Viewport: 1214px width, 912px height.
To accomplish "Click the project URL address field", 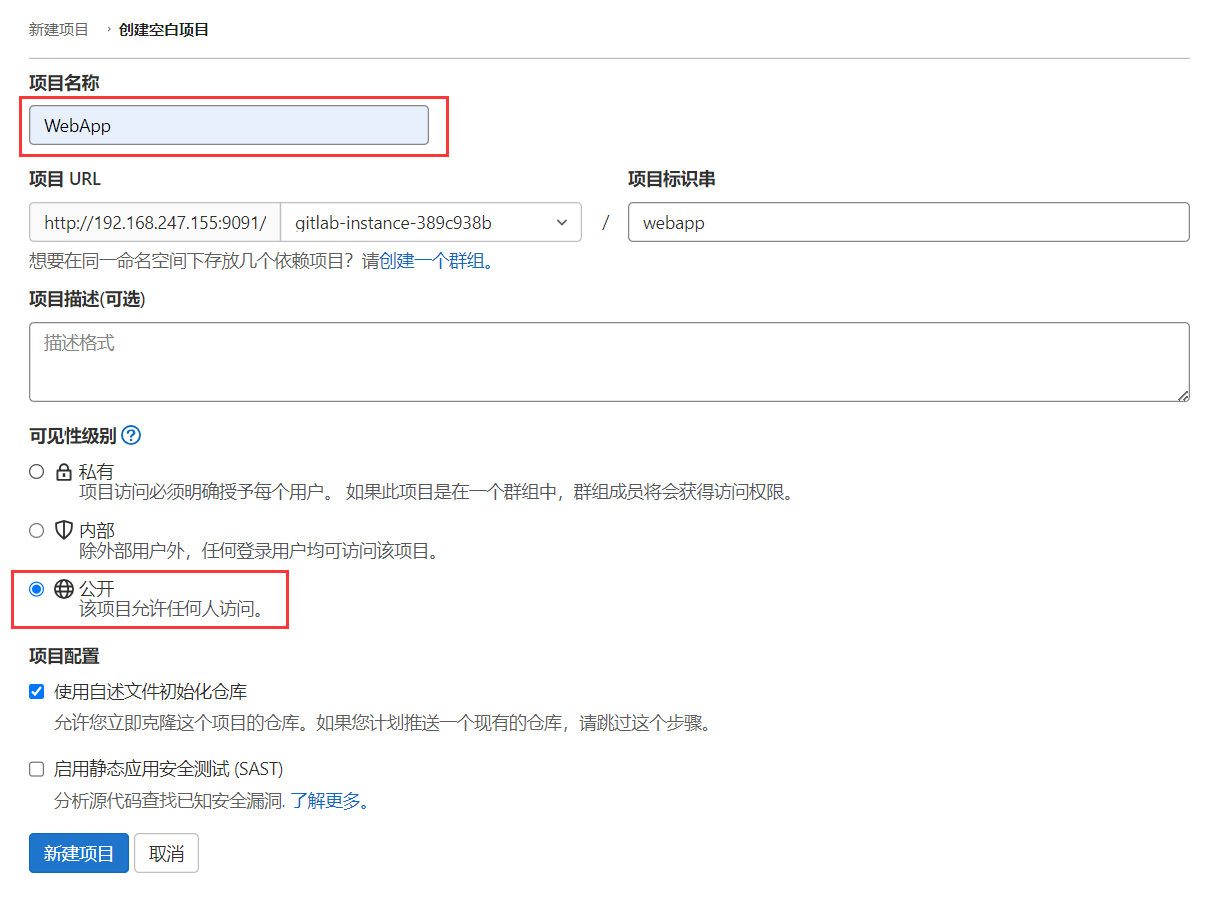I will pyautogui.click(x=156, y=222).
